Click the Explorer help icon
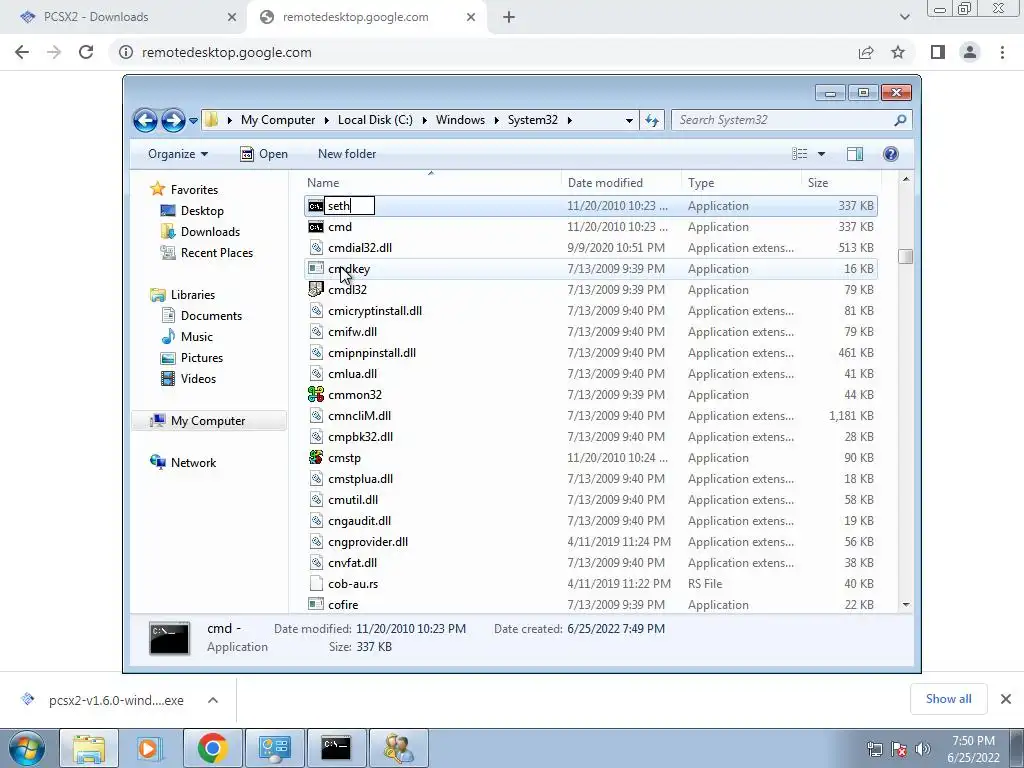Image resolution: width=1024 pixels, height=768 pixels. 890,154
